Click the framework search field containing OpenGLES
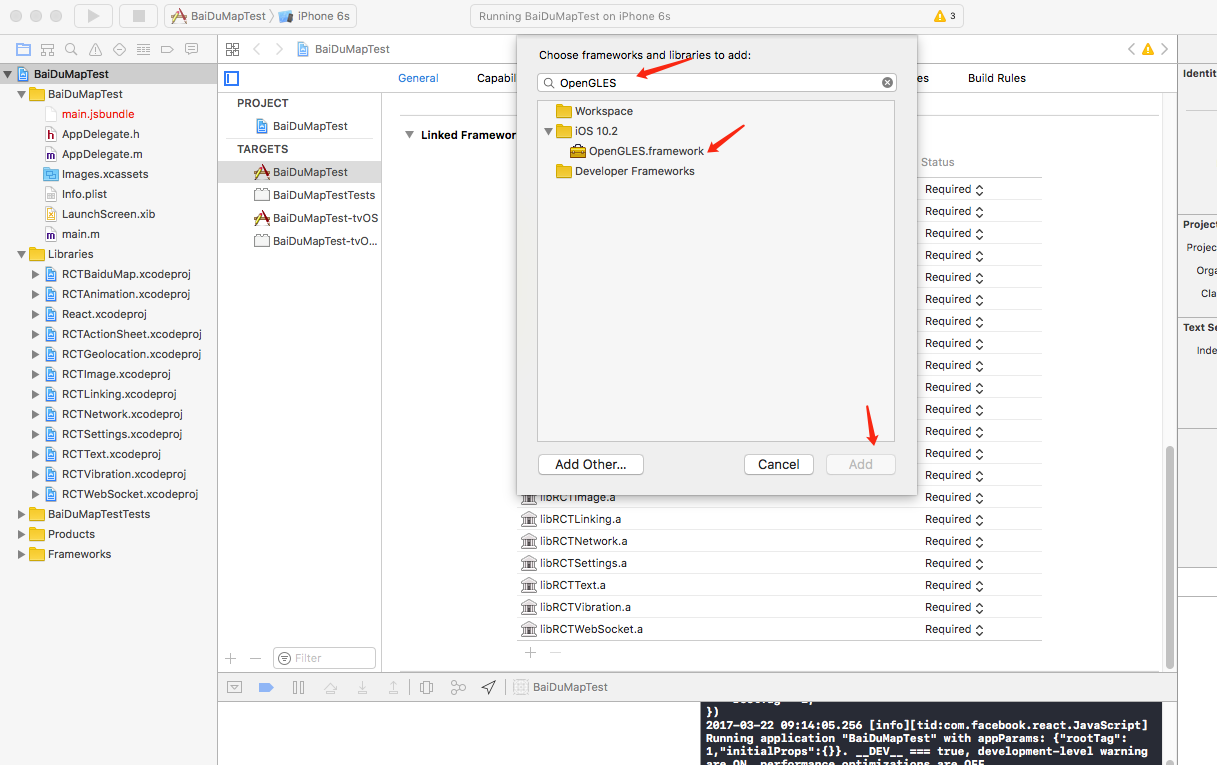Image resolution: width=1217 pixels, height=765 pixels. coord(716,83)
